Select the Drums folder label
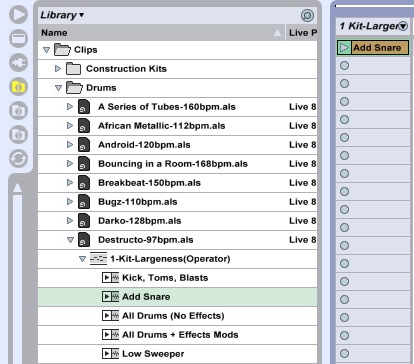This screenshot has height=364, width=414. [101, 88]
